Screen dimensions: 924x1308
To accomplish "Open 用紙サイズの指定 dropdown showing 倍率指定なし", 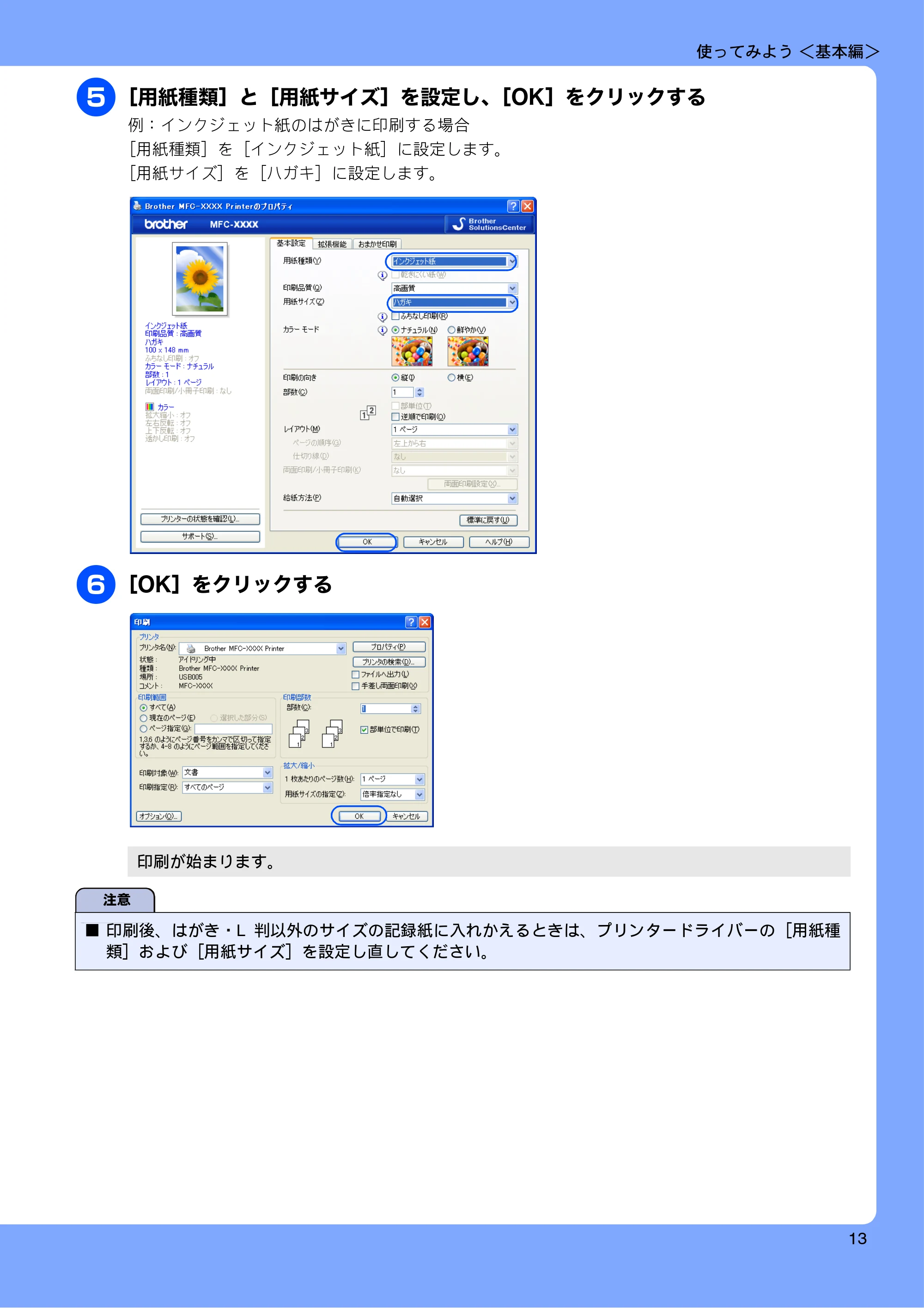I will tap(393, 794).
